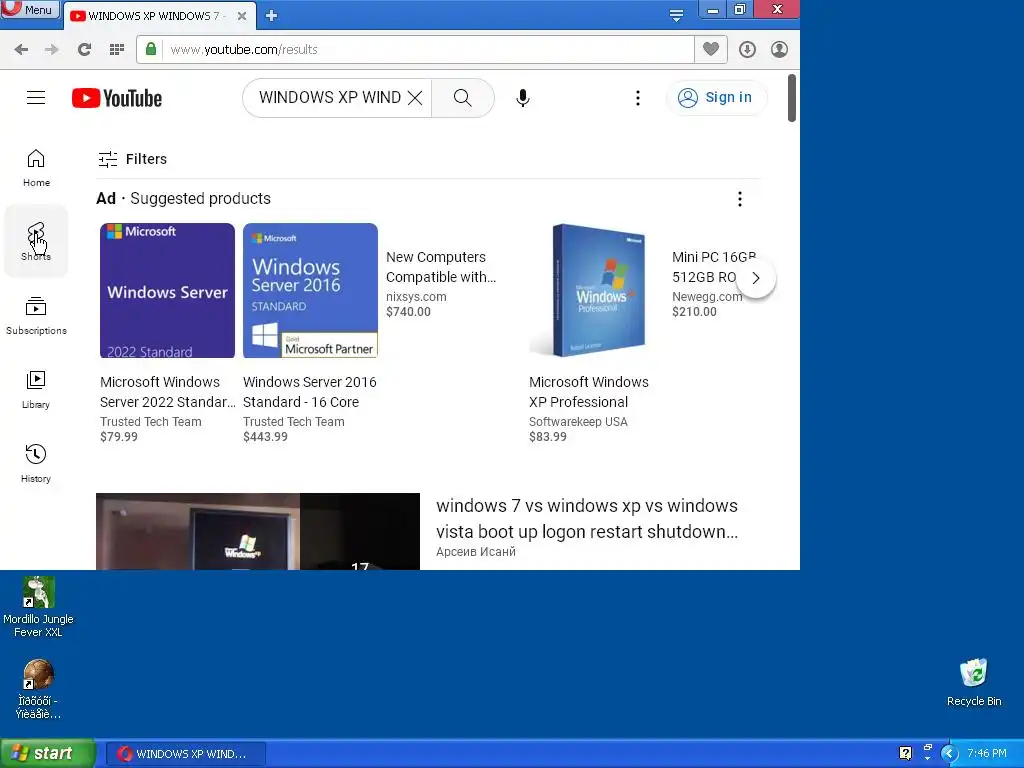Click the $79.99 price text
This screenshot has width=1024, height=768.
(119, 437)
